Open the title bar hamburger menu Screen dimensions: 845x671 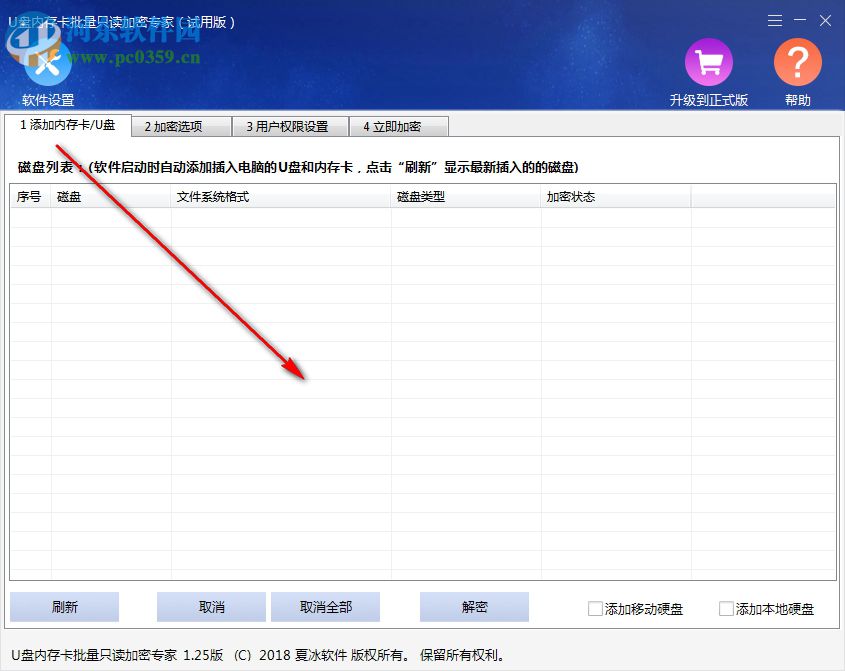(776, 20)
